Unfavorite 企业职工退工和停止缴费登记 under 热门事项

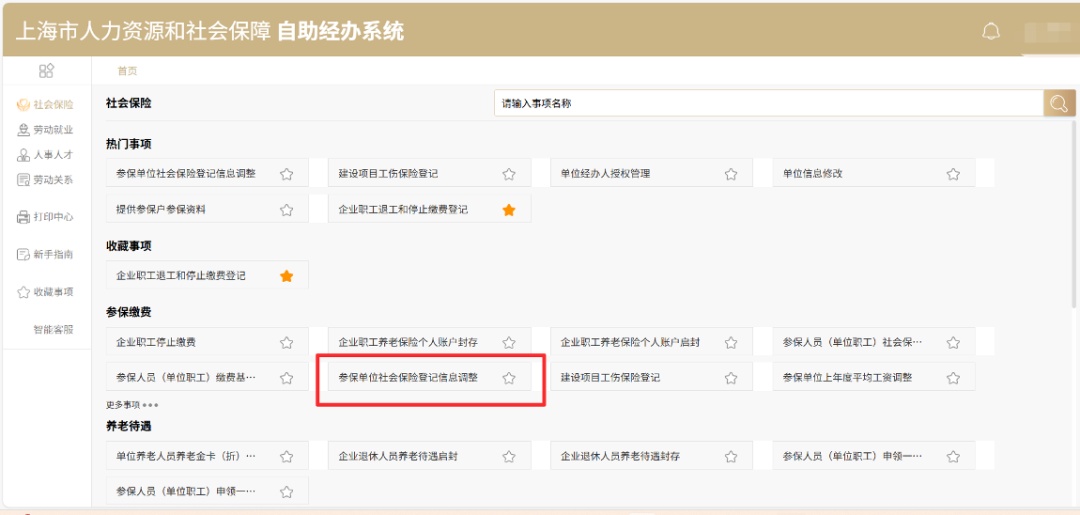[509, 210]
